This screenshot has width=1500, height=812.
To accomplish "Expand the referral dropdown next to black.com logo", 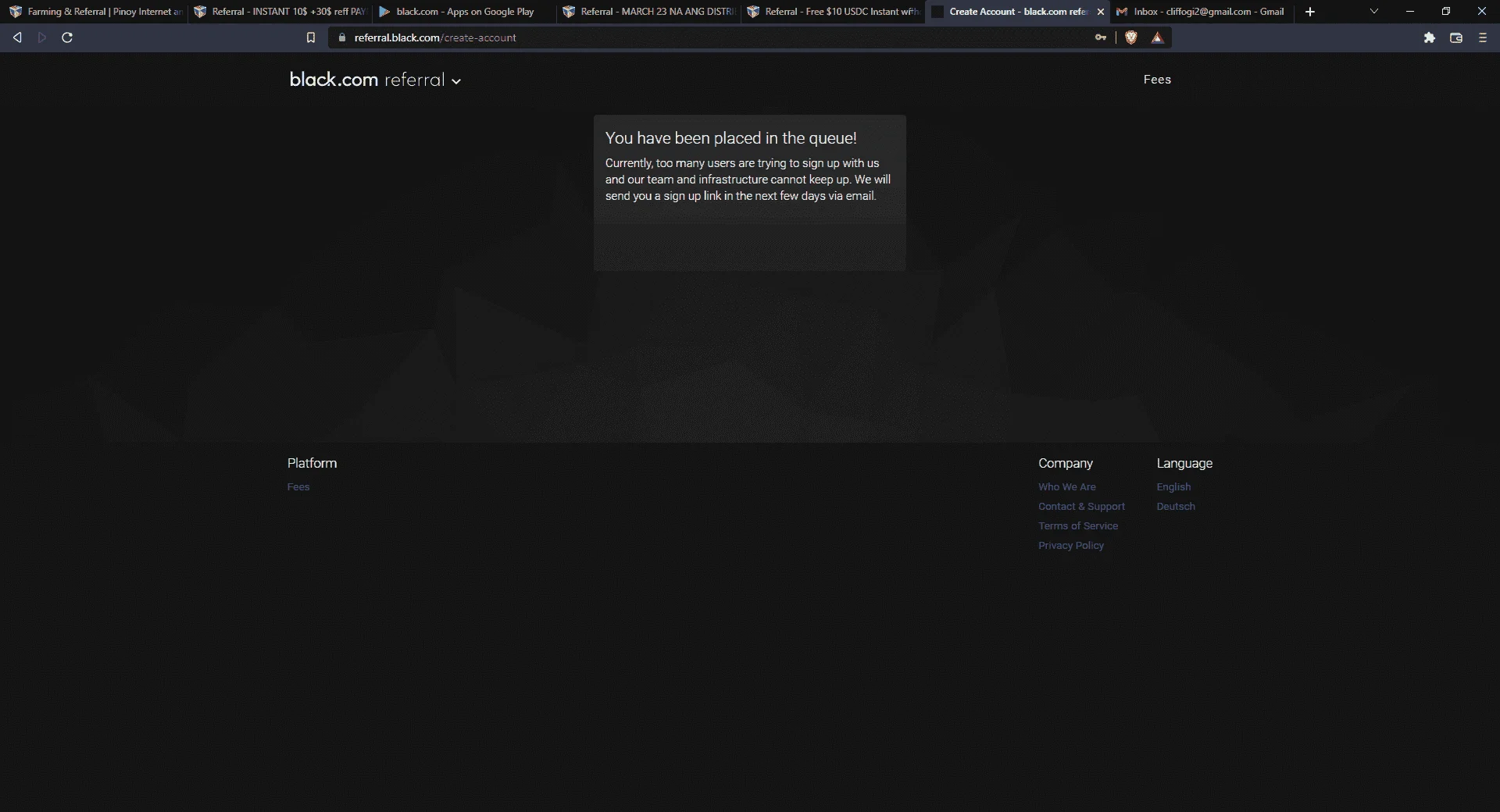I will pos(456,81).
